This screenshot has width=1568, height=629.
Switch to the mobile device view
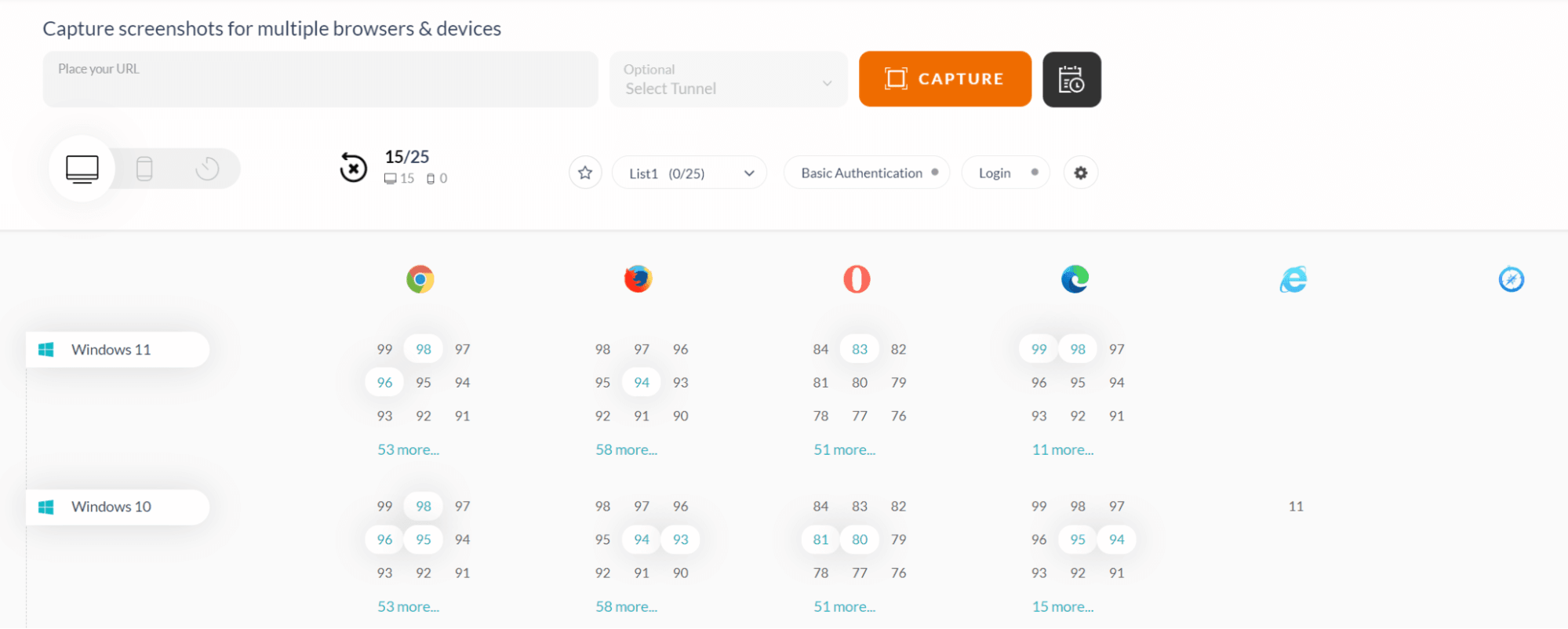coord(144,169)
